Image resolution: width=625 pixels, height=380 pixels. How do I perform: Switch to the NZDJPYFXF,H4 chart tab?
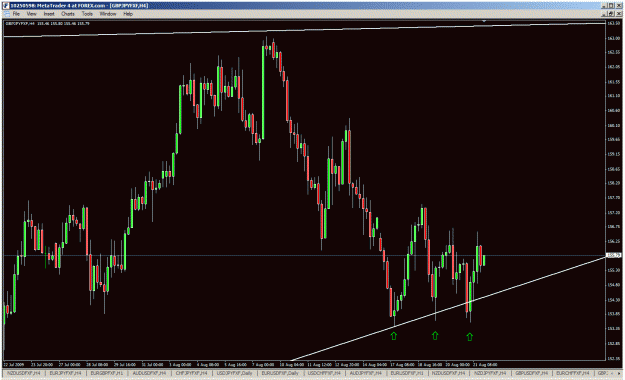[490, 373]
